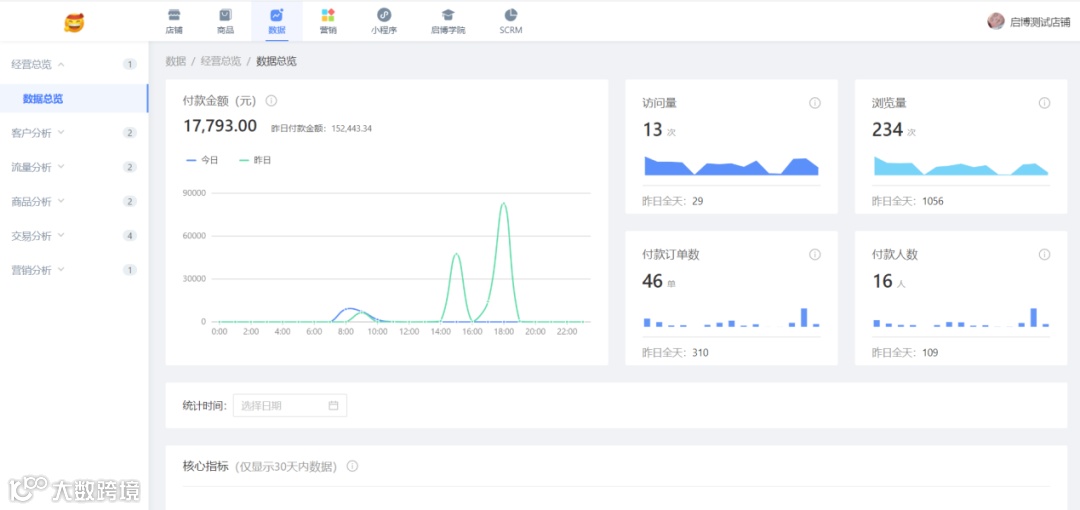Switch to the 数据 top tab
This screenshot has width=1080, height=510.
[x=277, y=21]
